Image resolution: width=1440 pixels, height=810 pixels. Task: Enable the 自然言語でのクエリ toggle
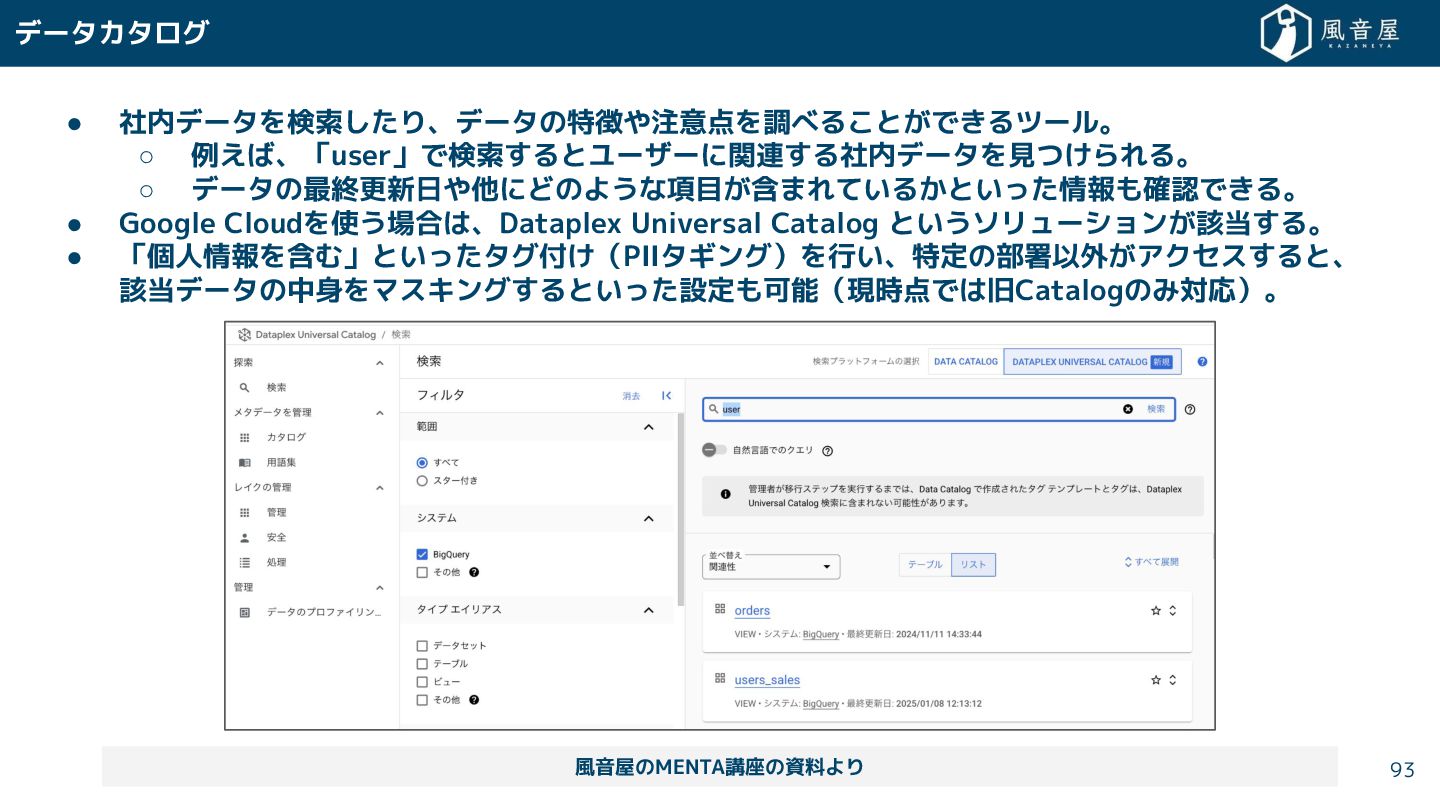[x=714, y=450]
